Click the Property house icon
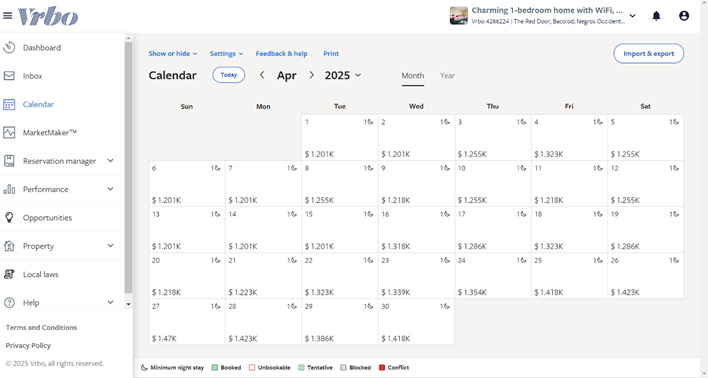 point(9,246)
